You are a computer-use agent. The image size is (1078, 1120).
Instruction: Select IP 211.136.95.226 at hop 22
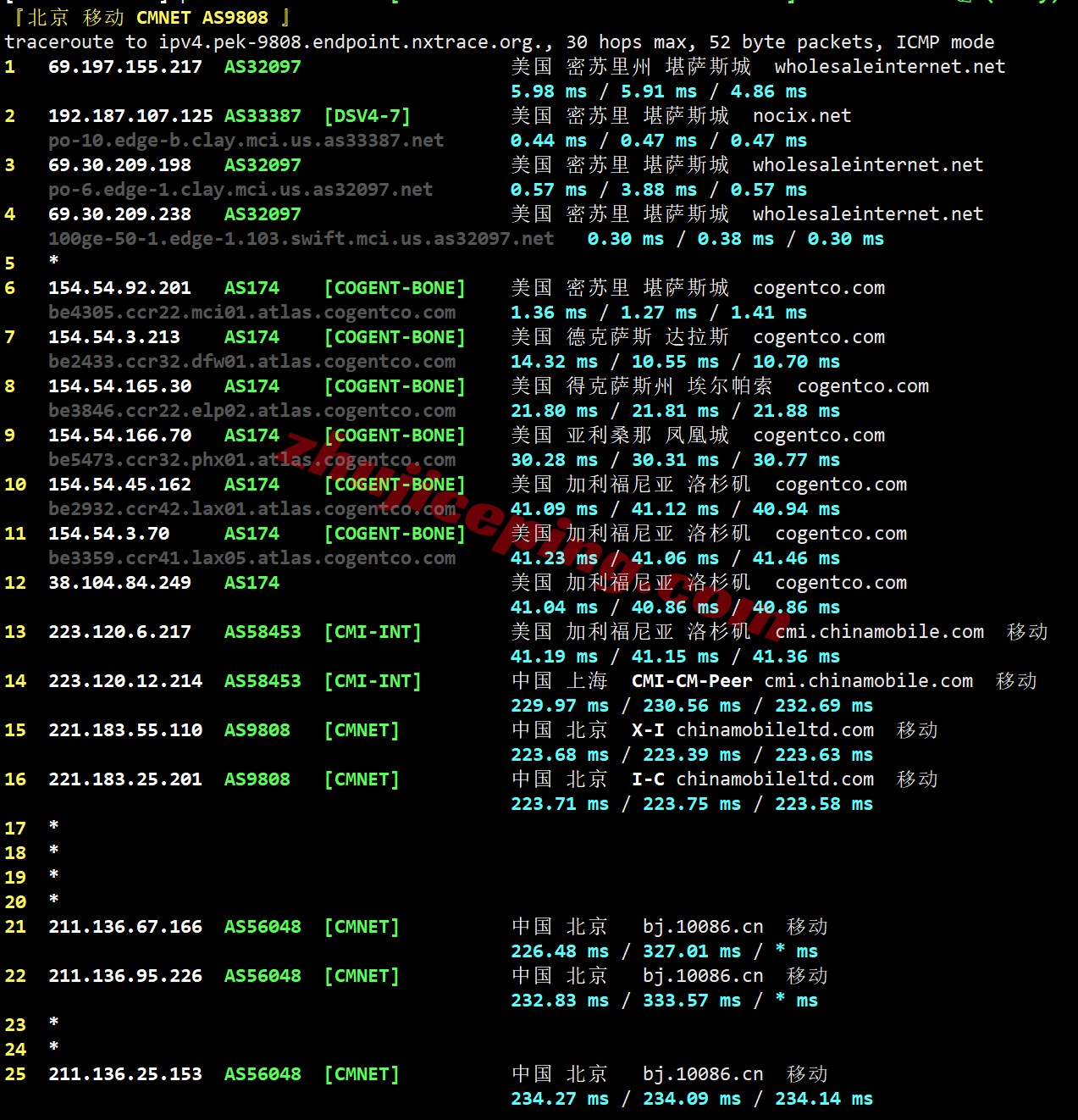(x=125, y=976)
